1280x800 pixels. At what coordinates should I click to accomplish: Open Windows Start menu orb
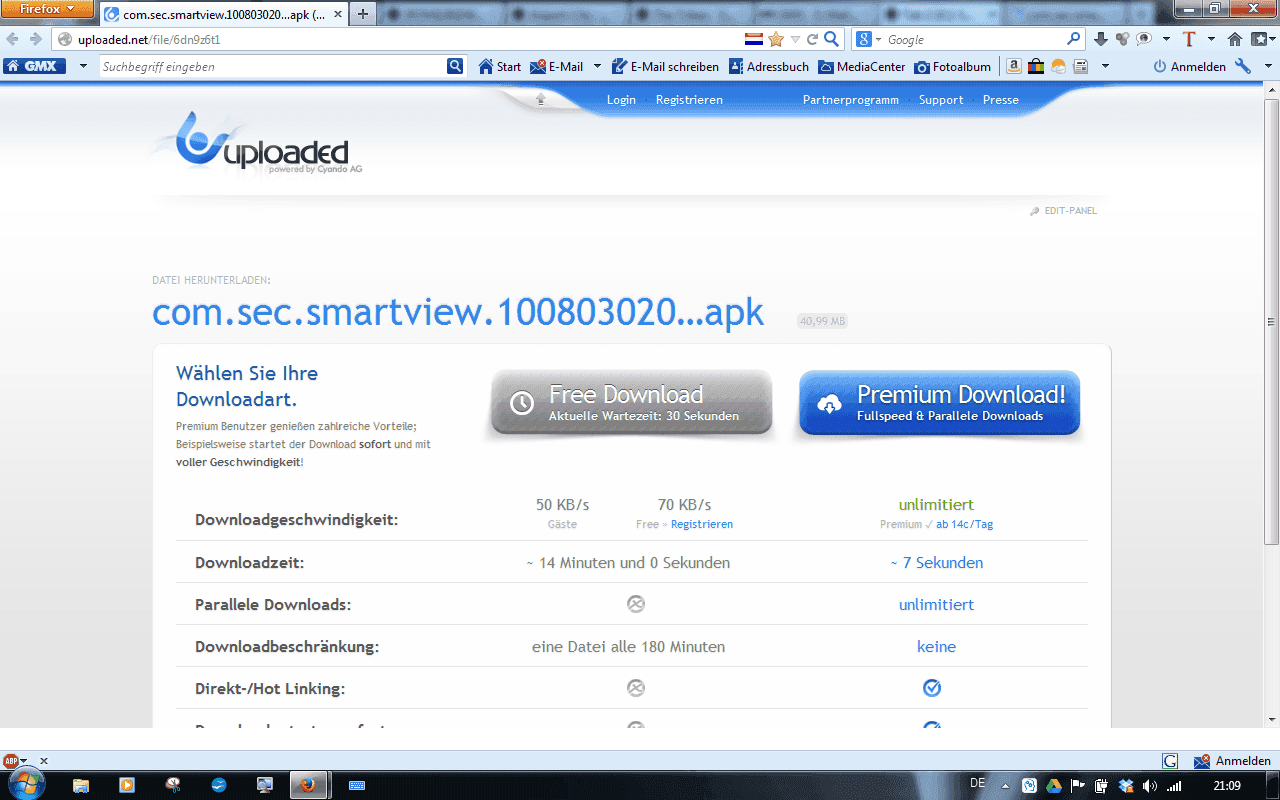tap(26, 785)
